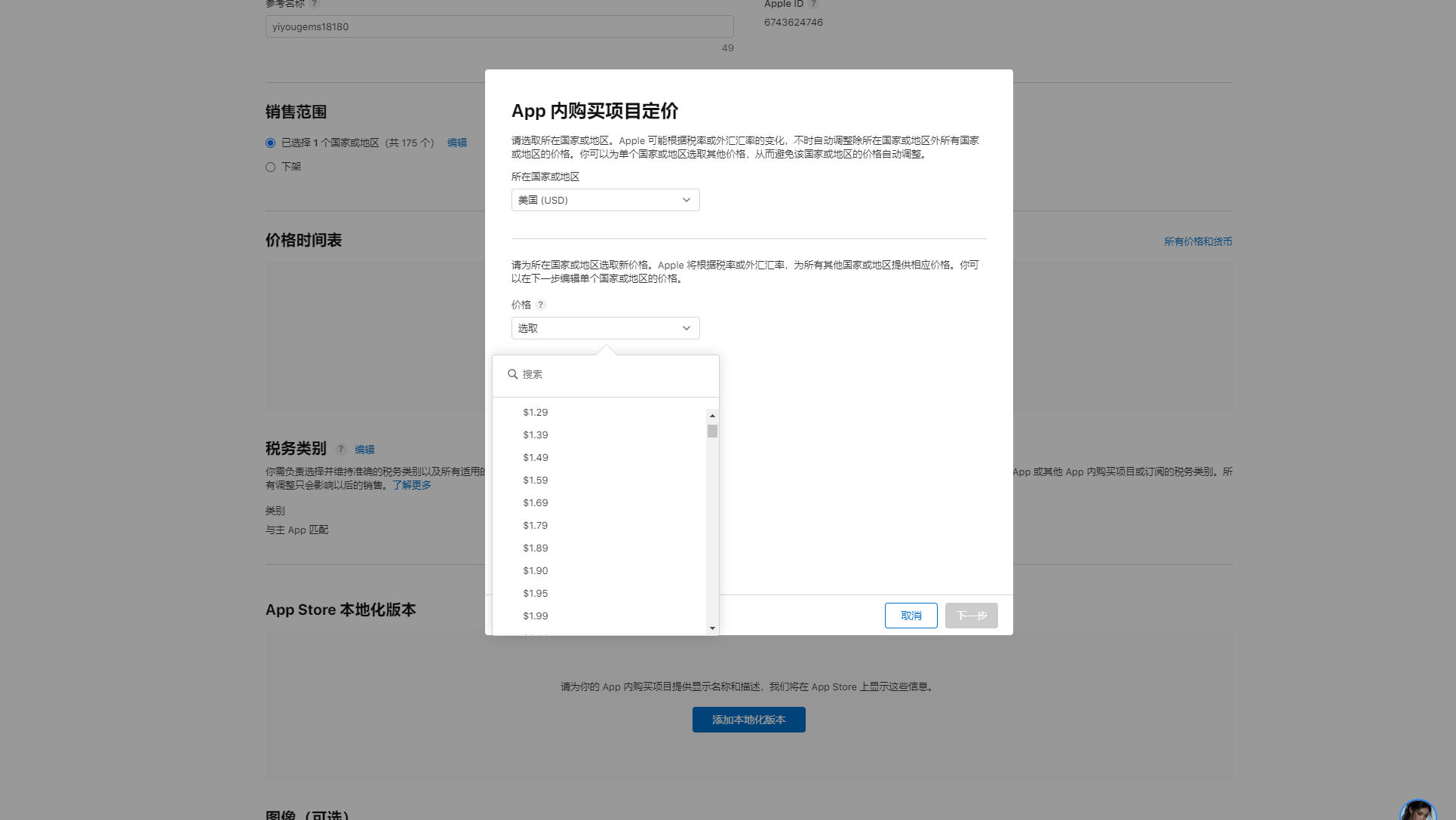Screen dimensions: 1456x820
Task: Open the 美国 (USD) country dropdown
Action: click(x=605, y=201)
